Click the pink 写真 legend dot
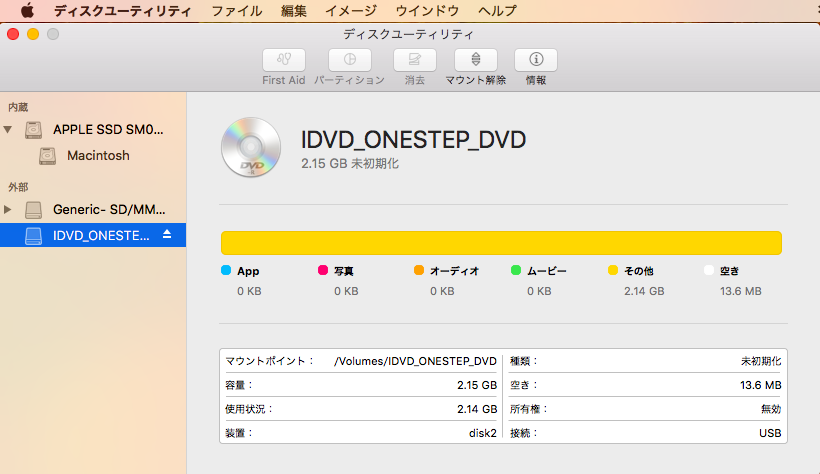820x474 pixels. [x=323, y=270]
